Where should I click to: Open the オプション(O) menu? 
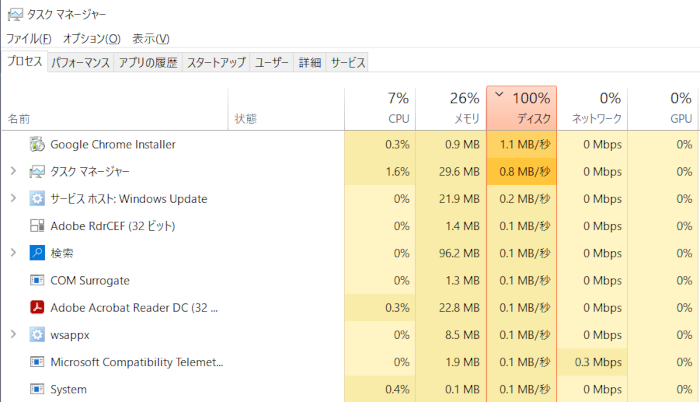92,39
